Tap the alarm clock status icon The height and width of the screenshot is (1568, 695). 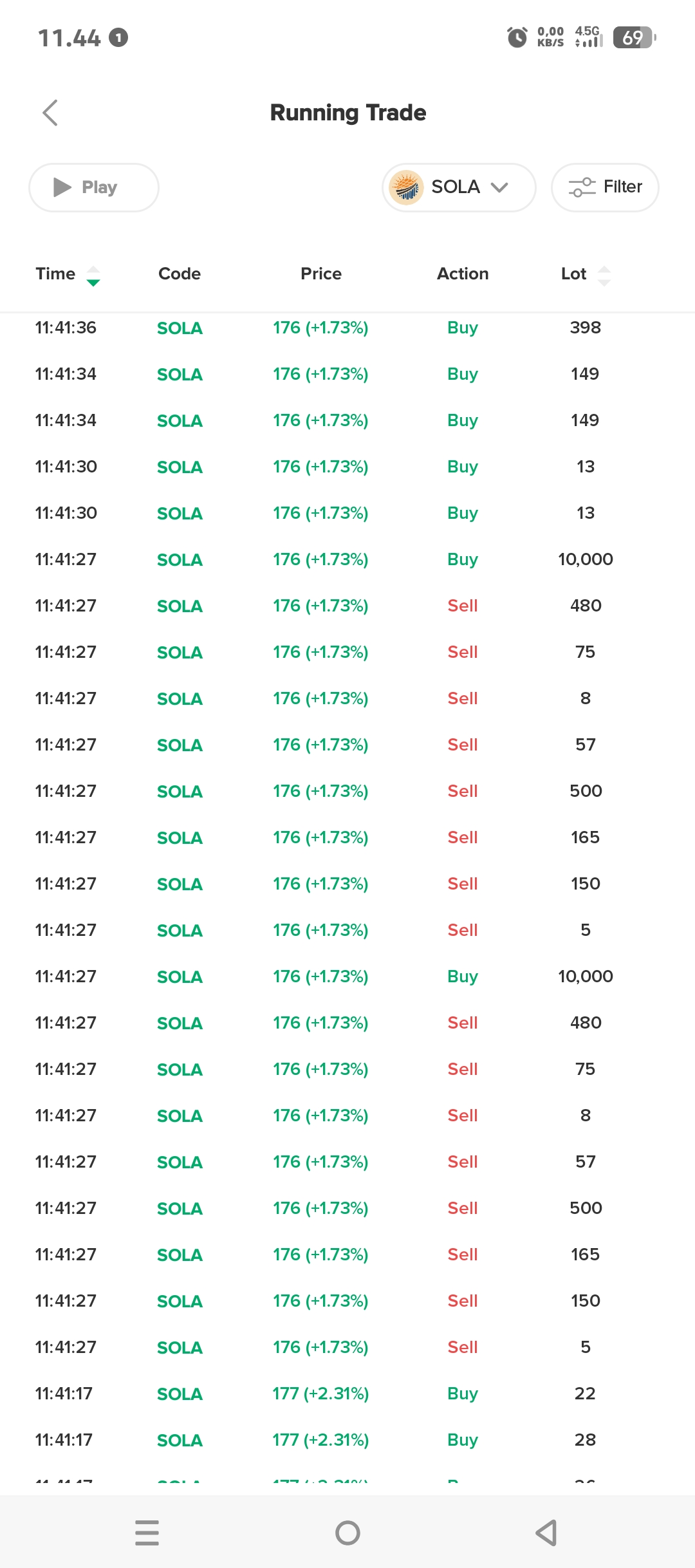[x=517, y=38]
